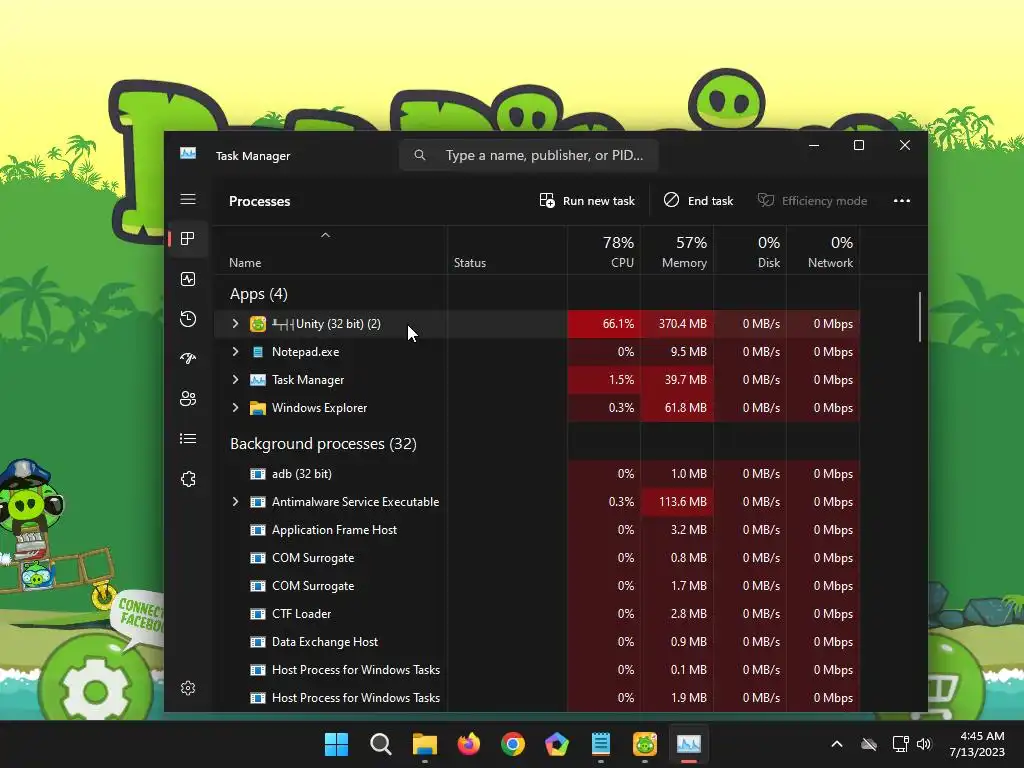Viewport: 1024px width, 768px height.
Task: Click the Apps (4) group header
Action: click(x=259, y=294)
